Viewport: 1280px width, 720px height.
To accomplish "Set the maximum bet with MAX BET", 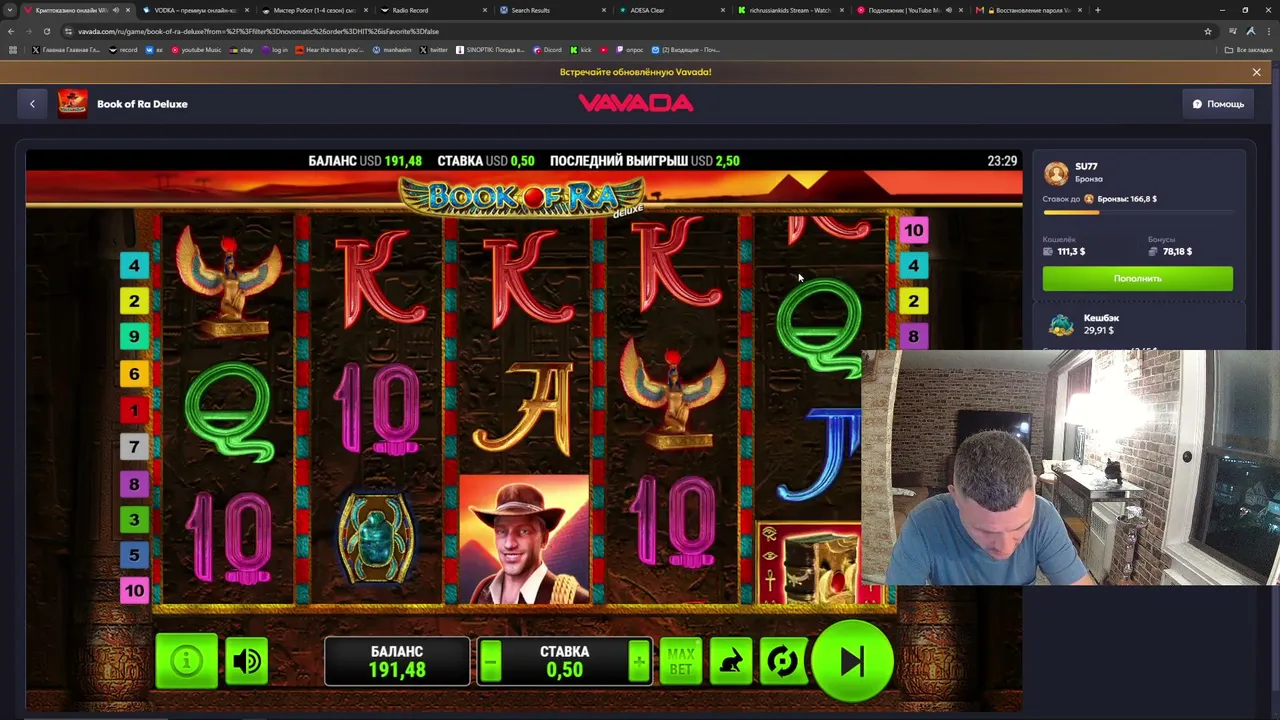I will [x=680, y=662].
